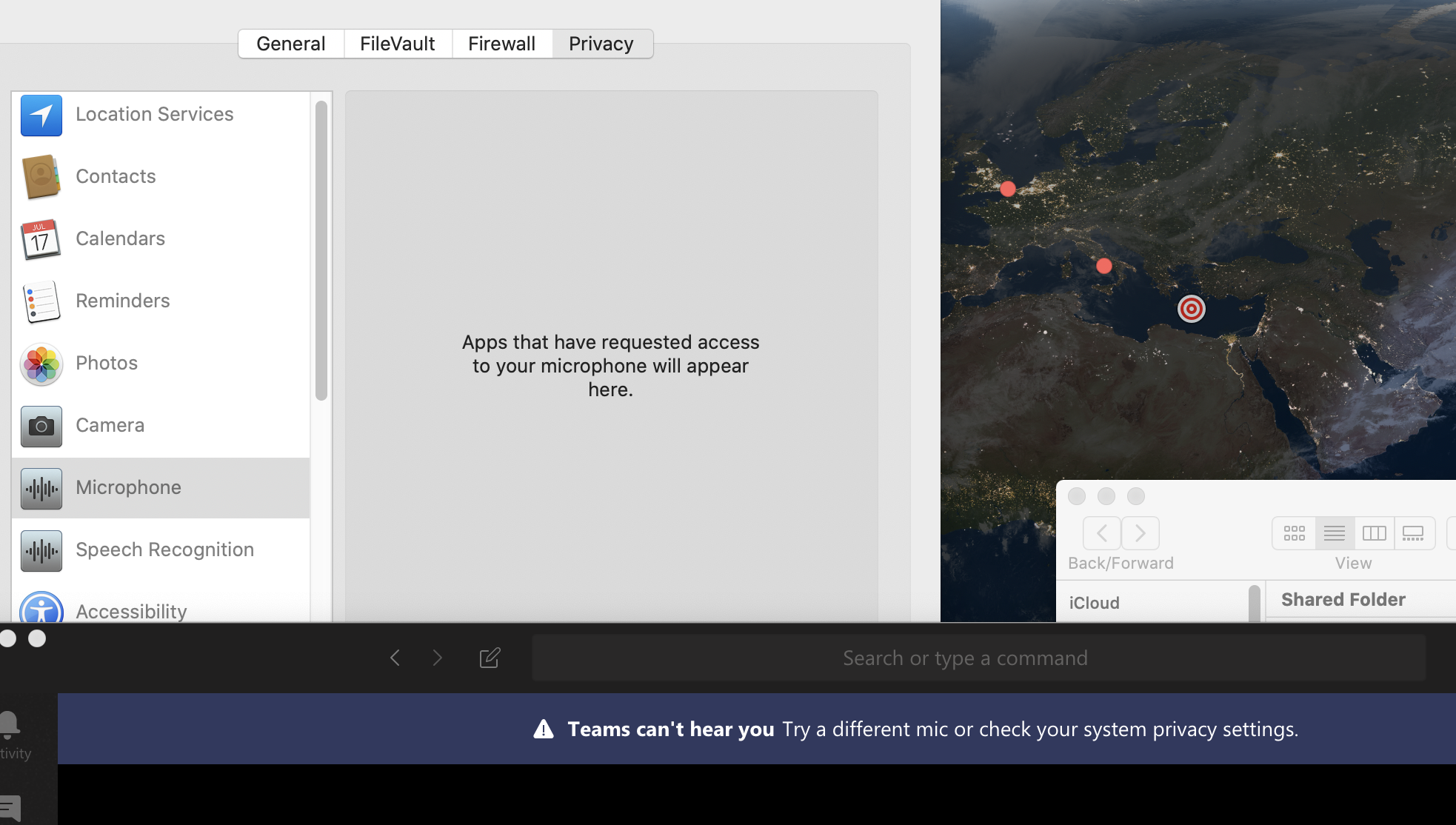Switch Finder to list view
Image resolution: width=1456 pixels, height=825 pixels.
pos(1335,533)
